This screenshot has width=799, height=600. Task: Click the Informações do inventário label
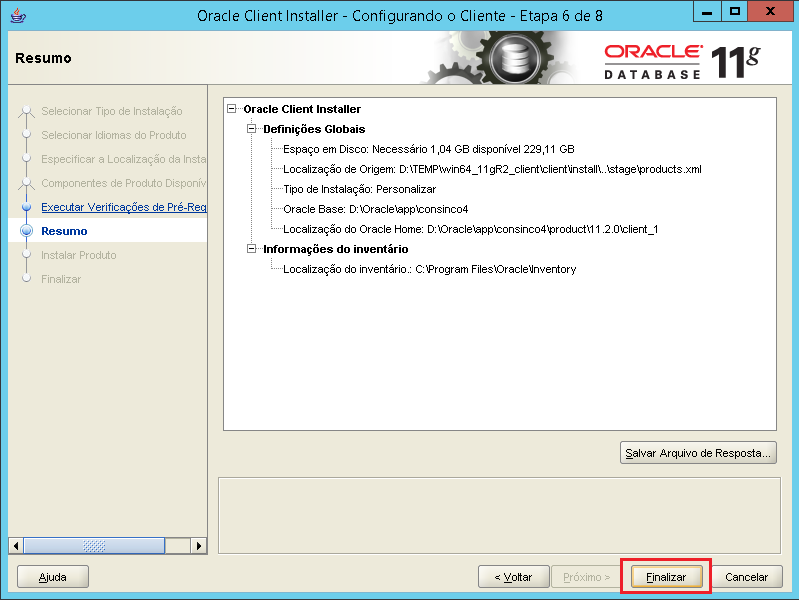[x=335, y=249]
